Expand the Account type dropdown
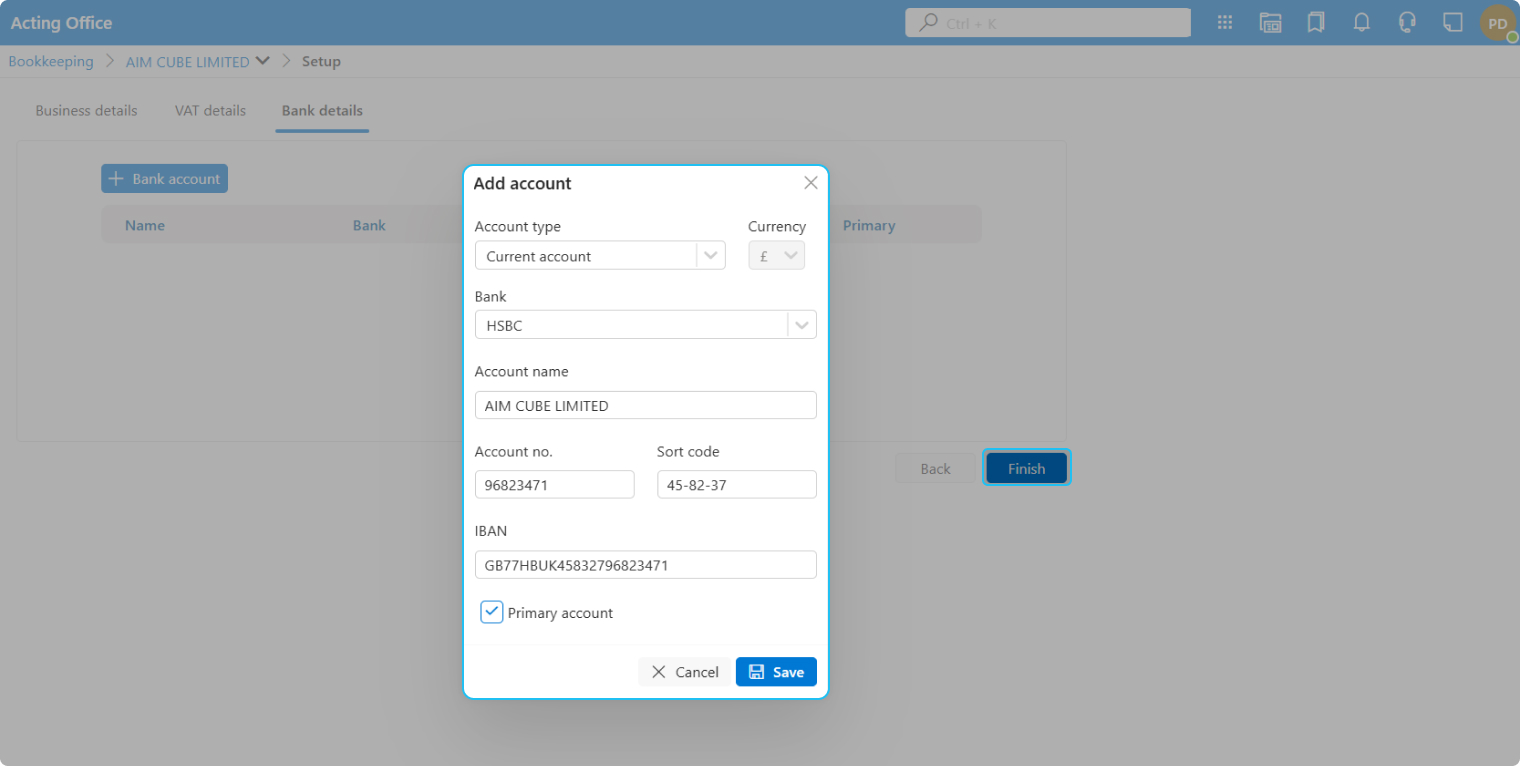This screenshot has height=766, width=1520. [x=710, y=256]
